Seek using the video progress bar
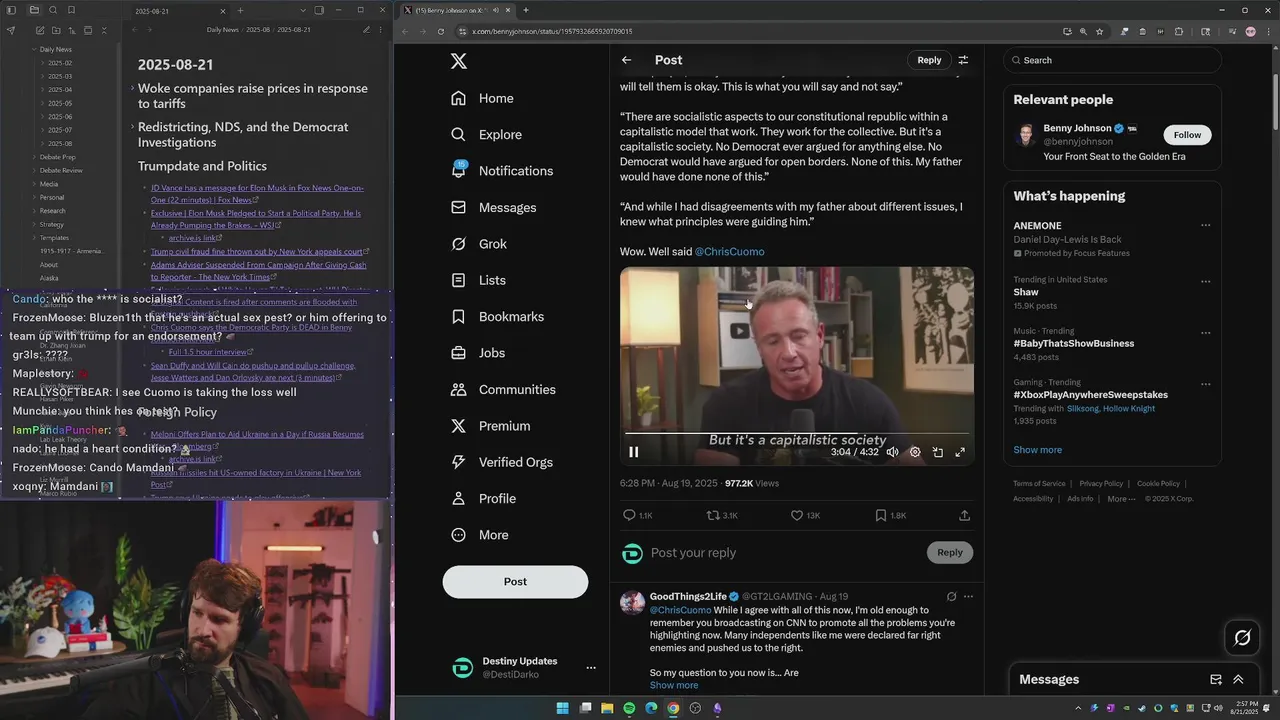 pos(796,434)
